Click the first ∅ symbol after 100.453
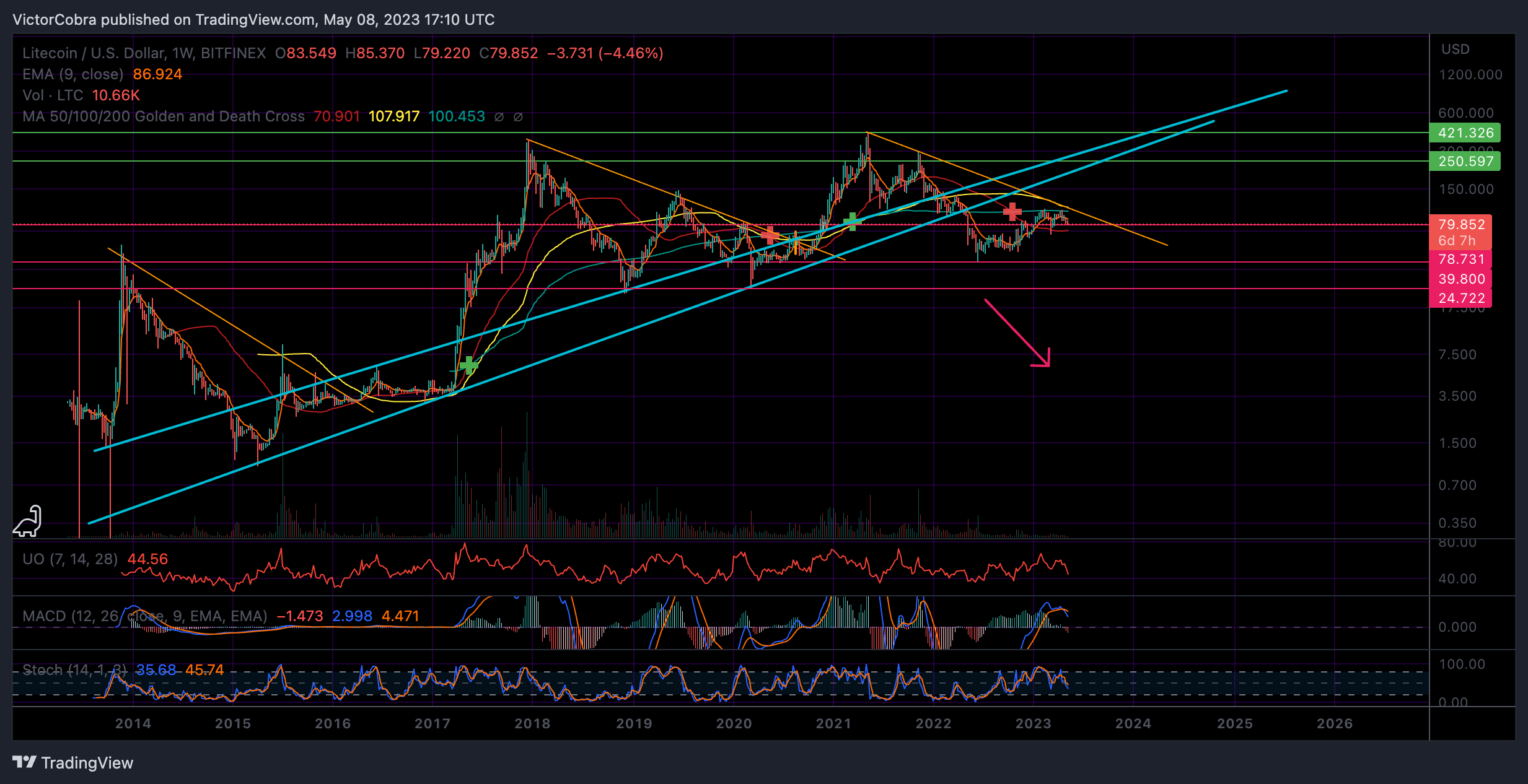This screenshot has width=1528, height=784. [499, 116]
